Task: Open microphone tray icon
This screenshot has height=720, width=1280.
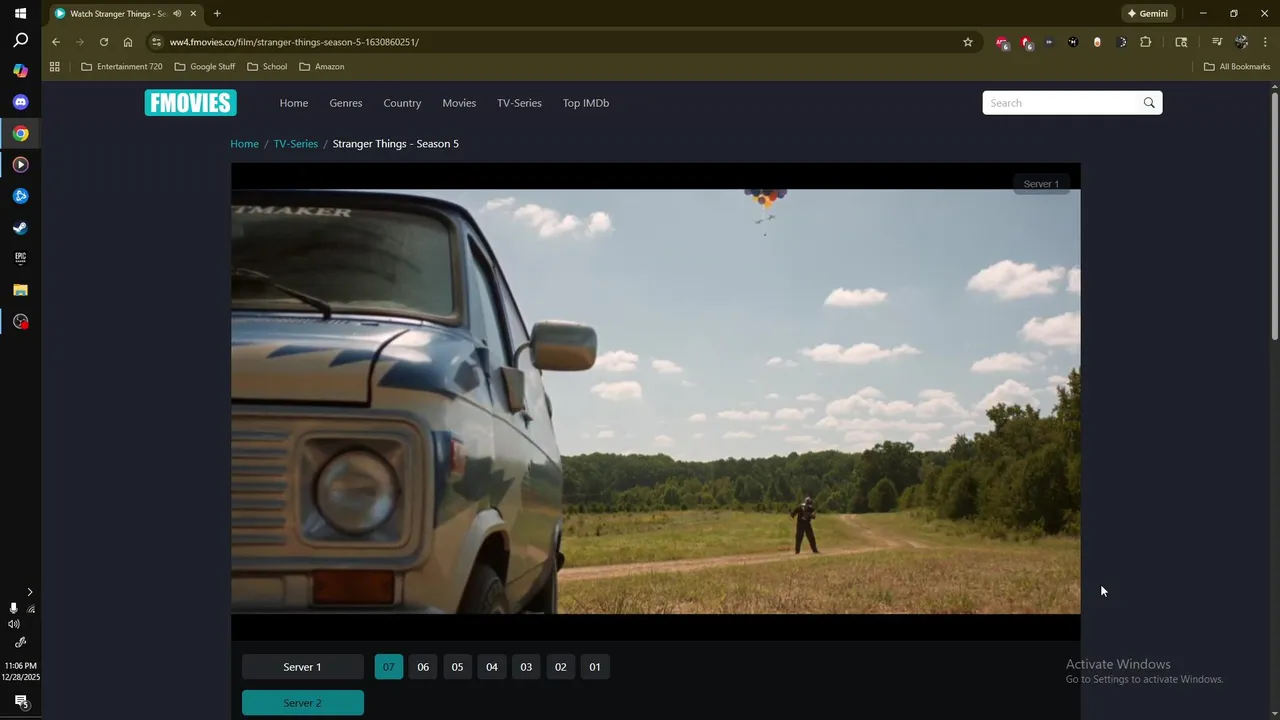Action: (x=13, y=608)
